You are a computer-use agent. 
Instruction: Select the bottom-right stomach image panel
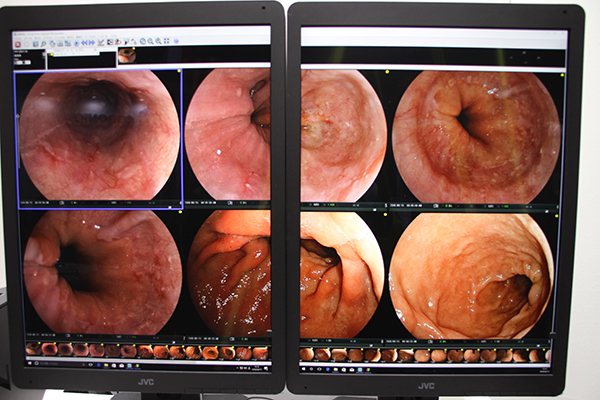pos(470,276)
